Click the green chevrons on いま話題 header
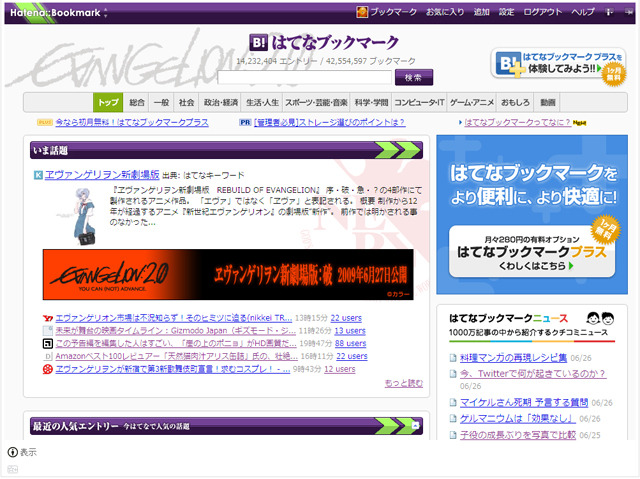 (x=398, y=150)
